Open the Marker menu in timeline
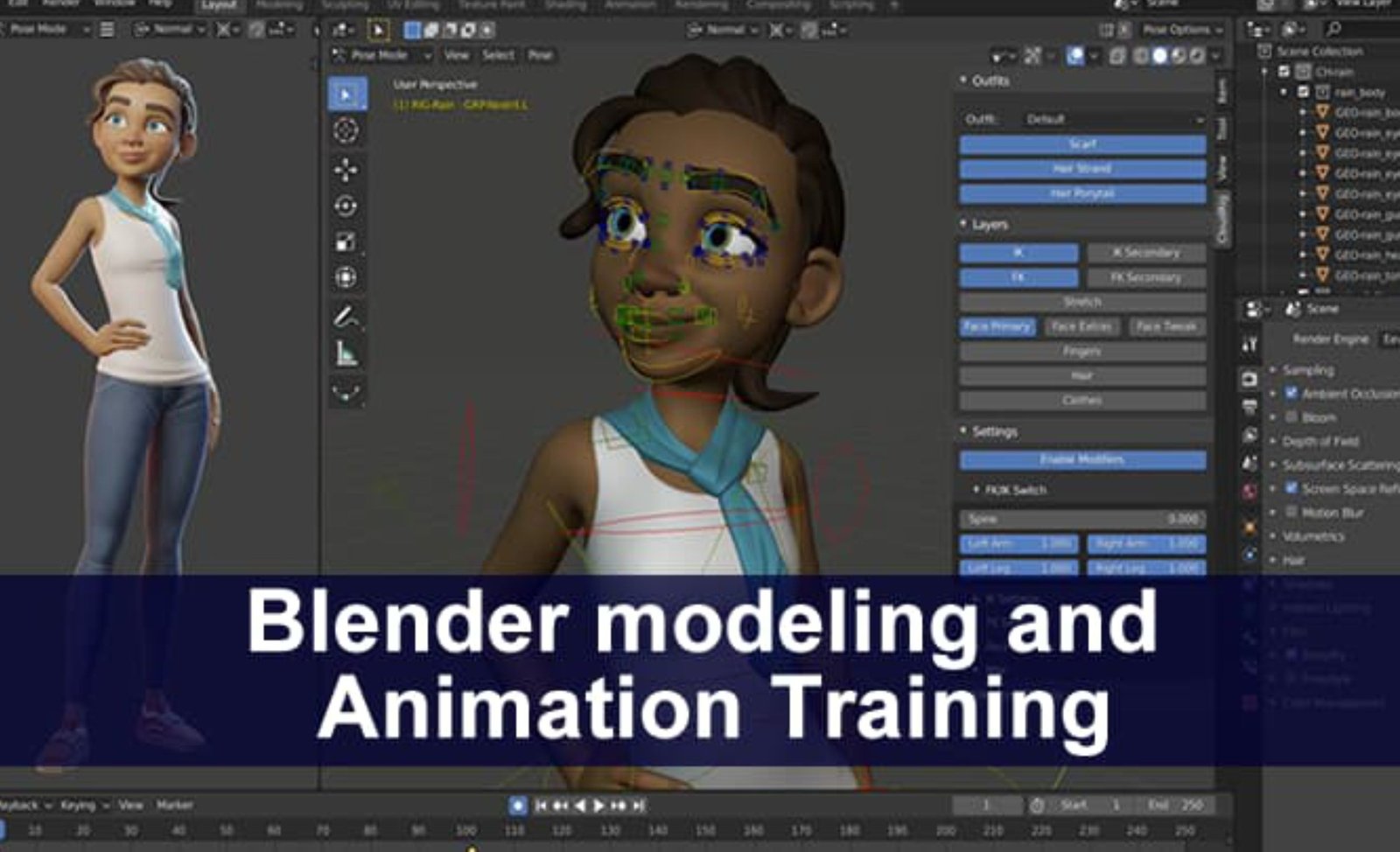Image resolution: width=1400 pixels, height=852 pixels. (174, 805)
